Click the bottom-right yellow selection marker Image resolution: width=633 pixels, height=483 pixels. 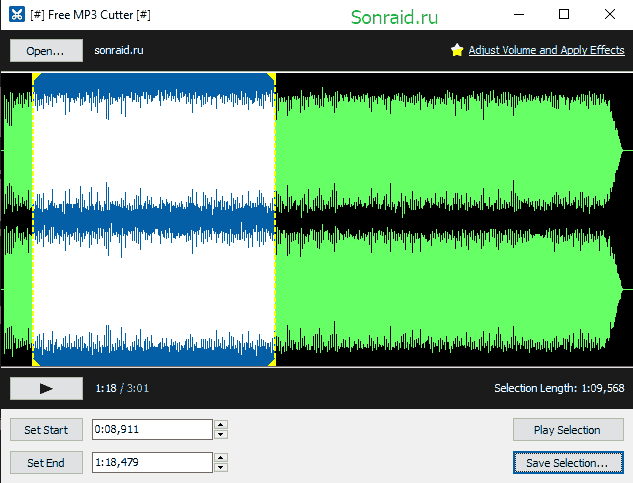(x=272, y=362)
